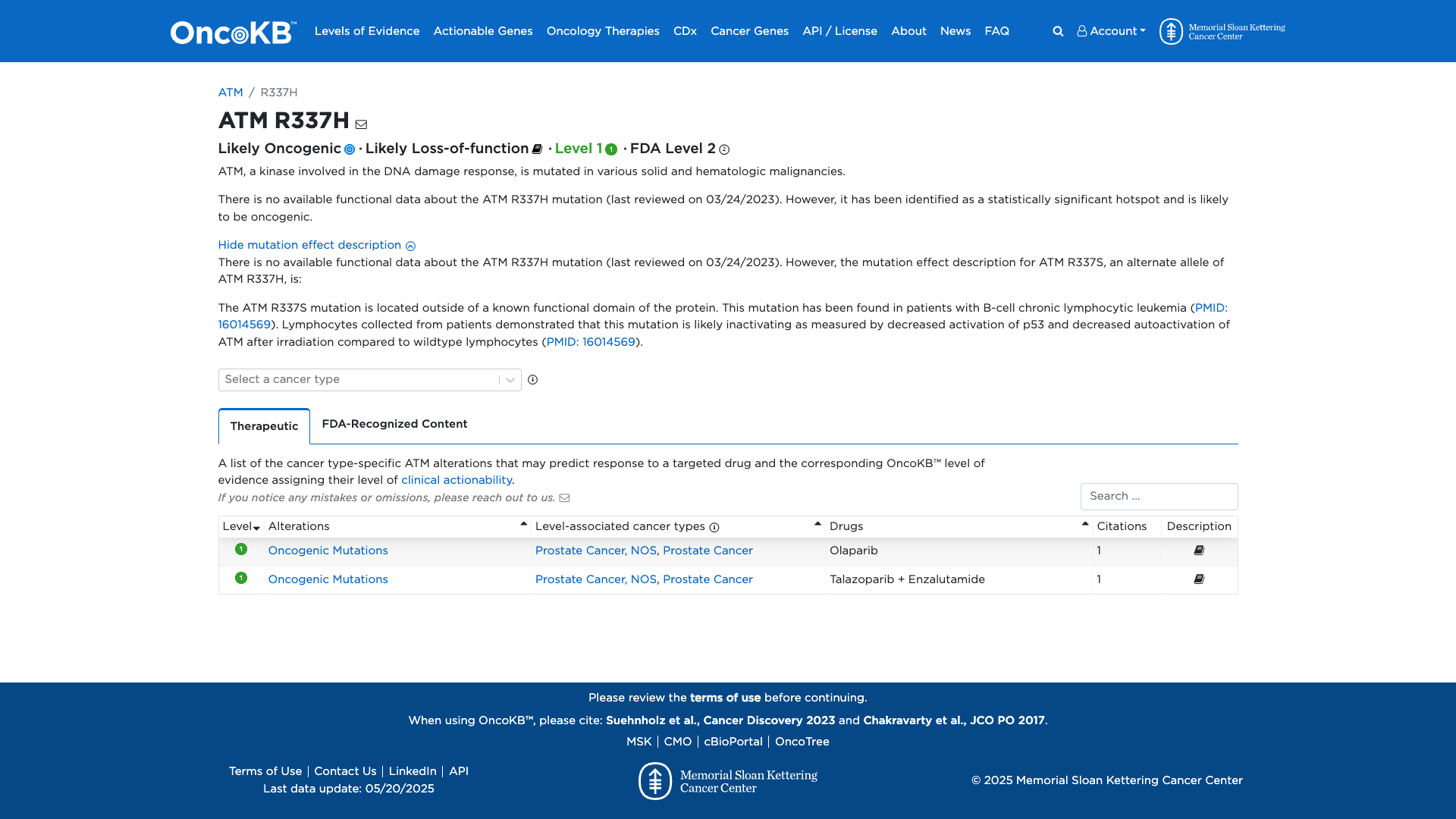
Task: Click the envelope icon after 'reach out to us'
Action: click(564, 498)
